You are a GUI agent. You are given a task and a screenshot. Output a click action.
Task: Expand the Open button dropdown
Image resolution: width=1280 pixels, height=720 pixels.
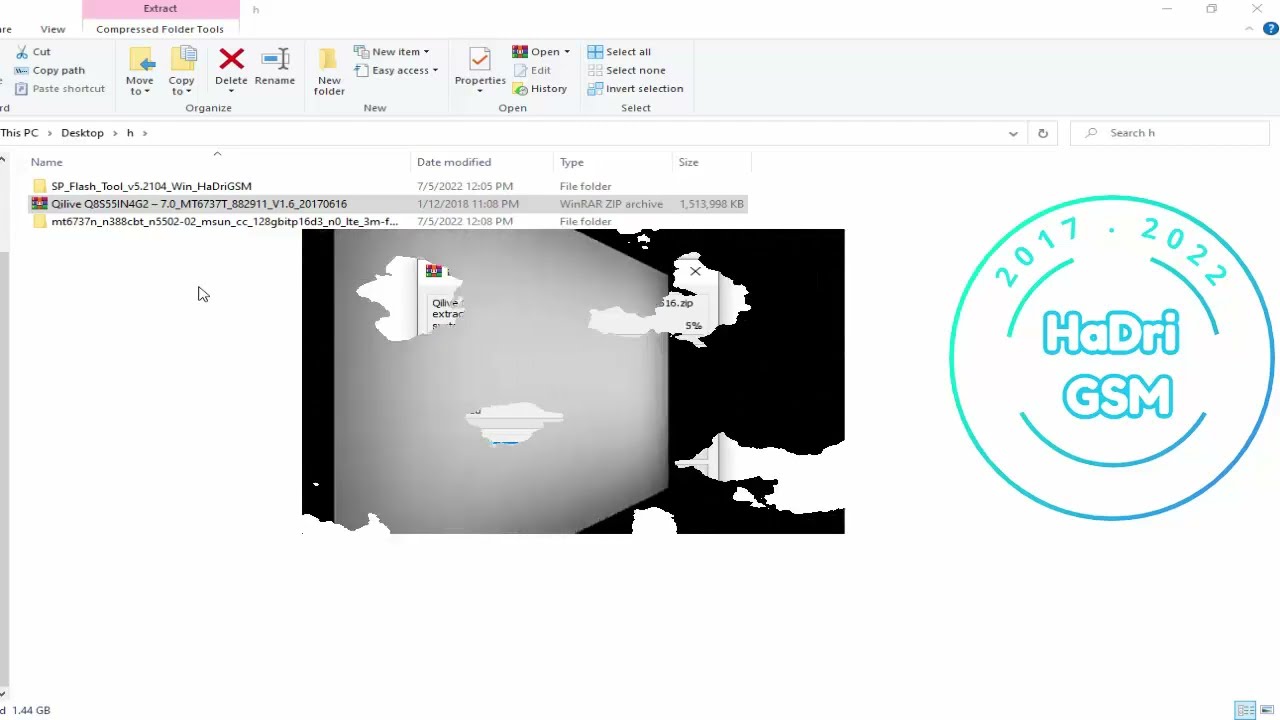[566, 52]
